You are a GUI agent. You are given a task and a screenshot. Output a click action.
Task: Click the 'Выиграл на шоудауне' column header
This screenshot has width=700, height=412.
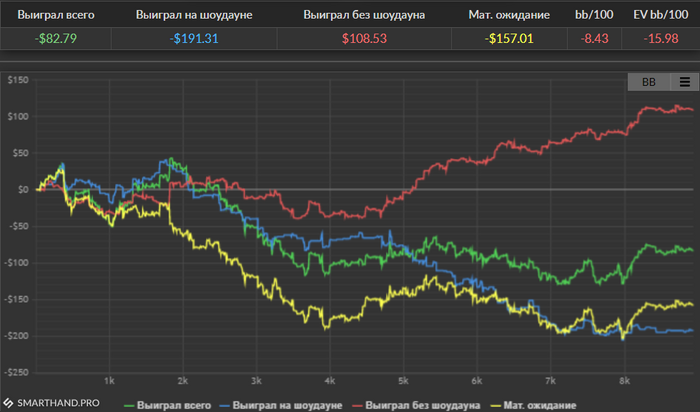(194, 15)
